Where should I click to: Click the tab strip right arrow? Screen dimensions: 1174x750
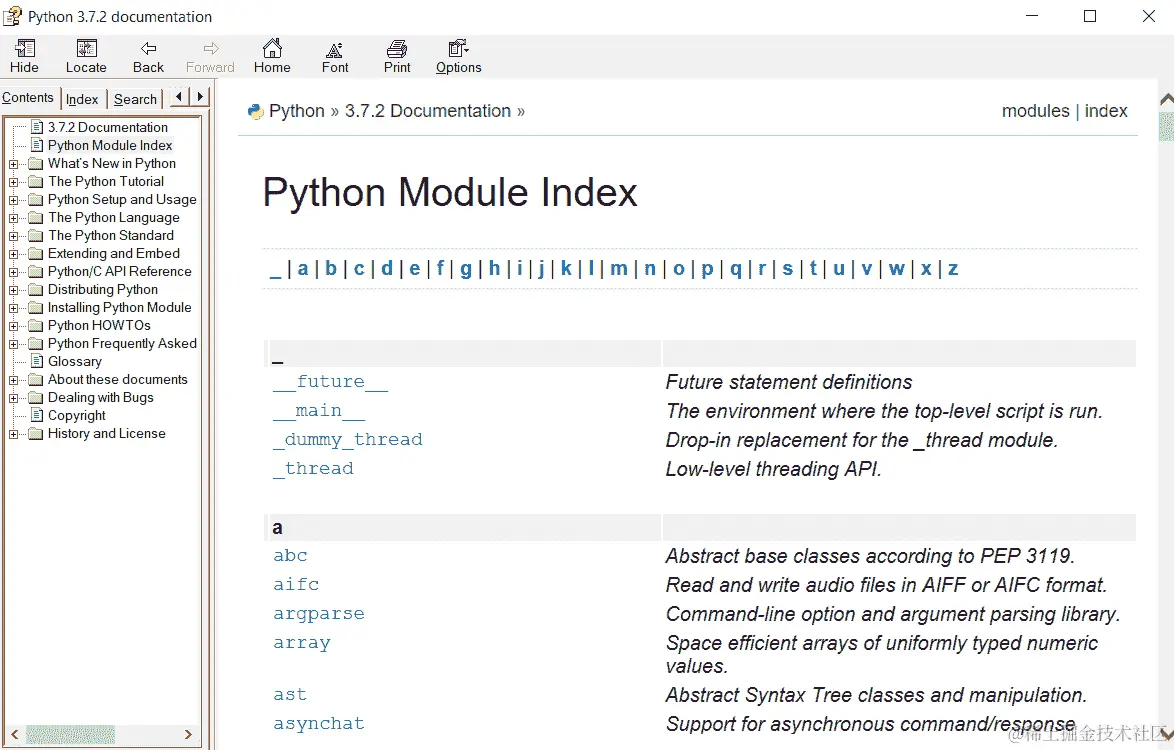point(200,97)
